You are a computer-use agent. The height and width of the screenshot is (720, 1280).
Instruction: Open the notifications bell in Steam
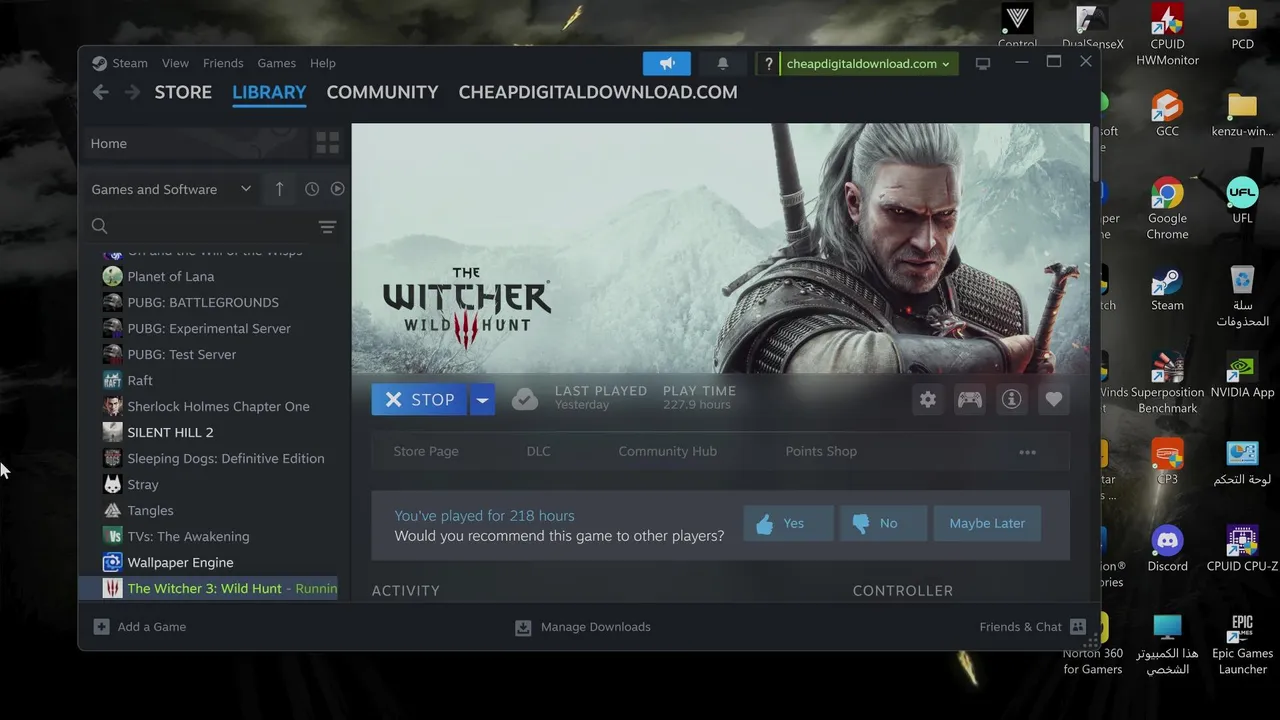coord(722,63)
